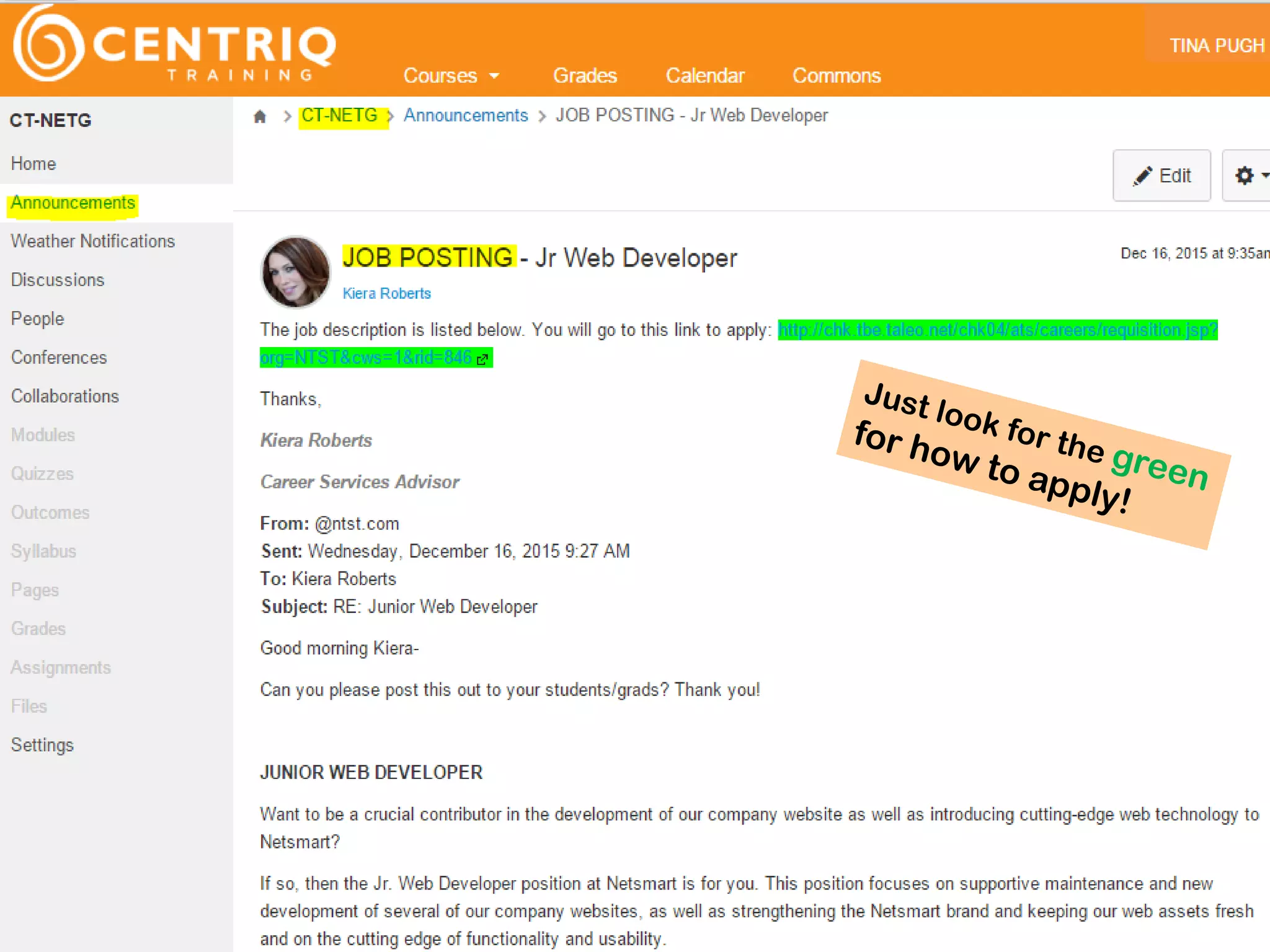Click the From: @ntst.com line
The width and height of the screenshot is (1270, 952).
[x=329, y=524]
